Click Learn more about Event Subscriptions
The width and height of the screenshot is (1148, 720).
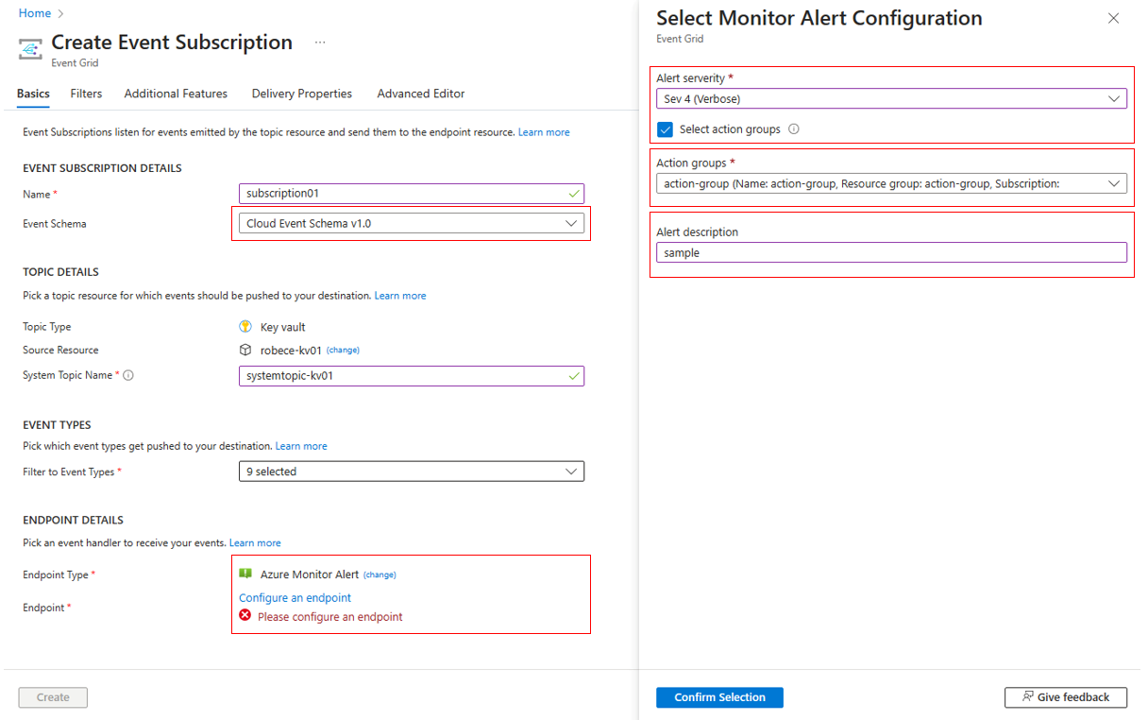tap(544, 133)
